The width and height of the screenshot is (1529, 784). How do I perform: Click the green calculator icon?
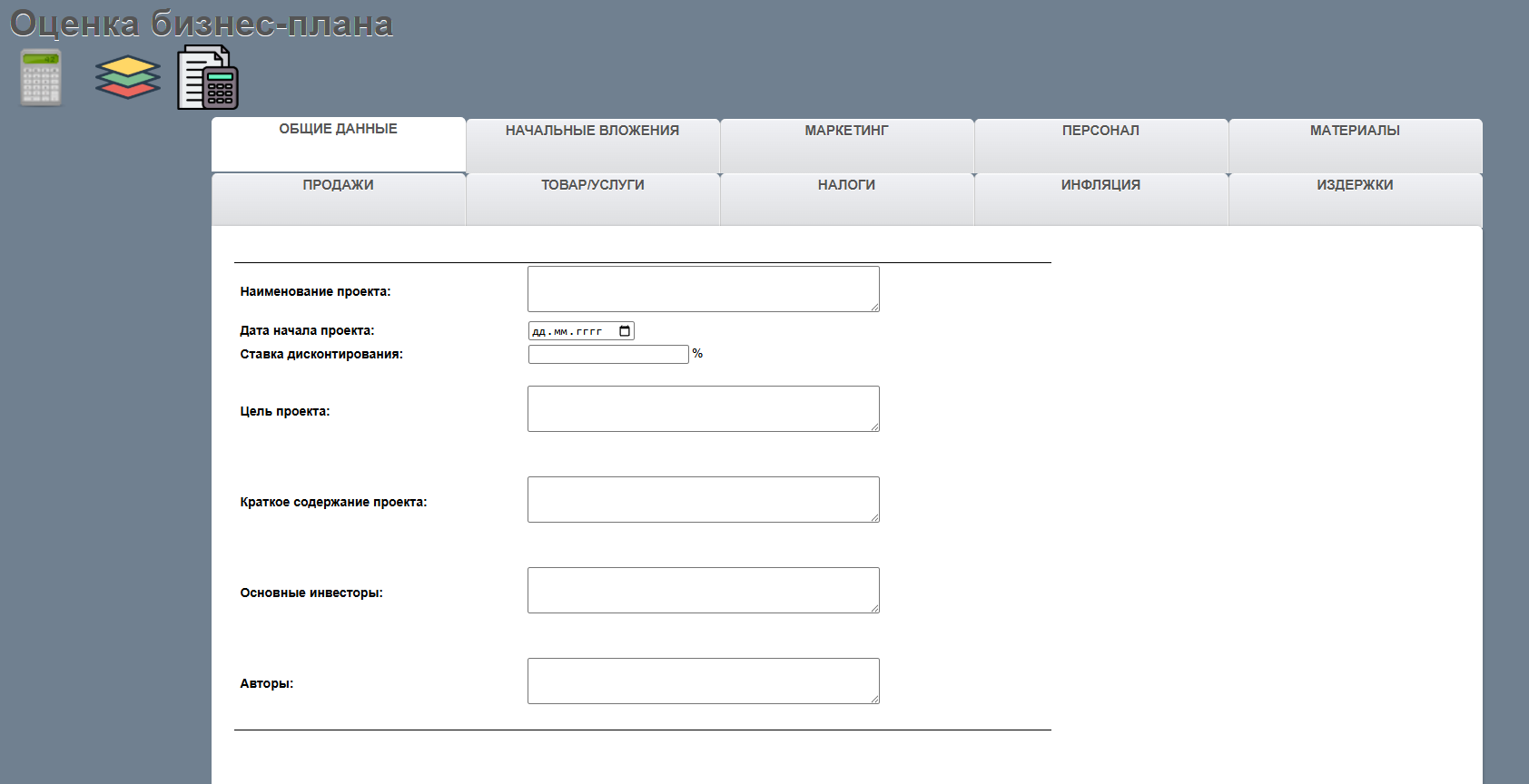coord(42,77)
